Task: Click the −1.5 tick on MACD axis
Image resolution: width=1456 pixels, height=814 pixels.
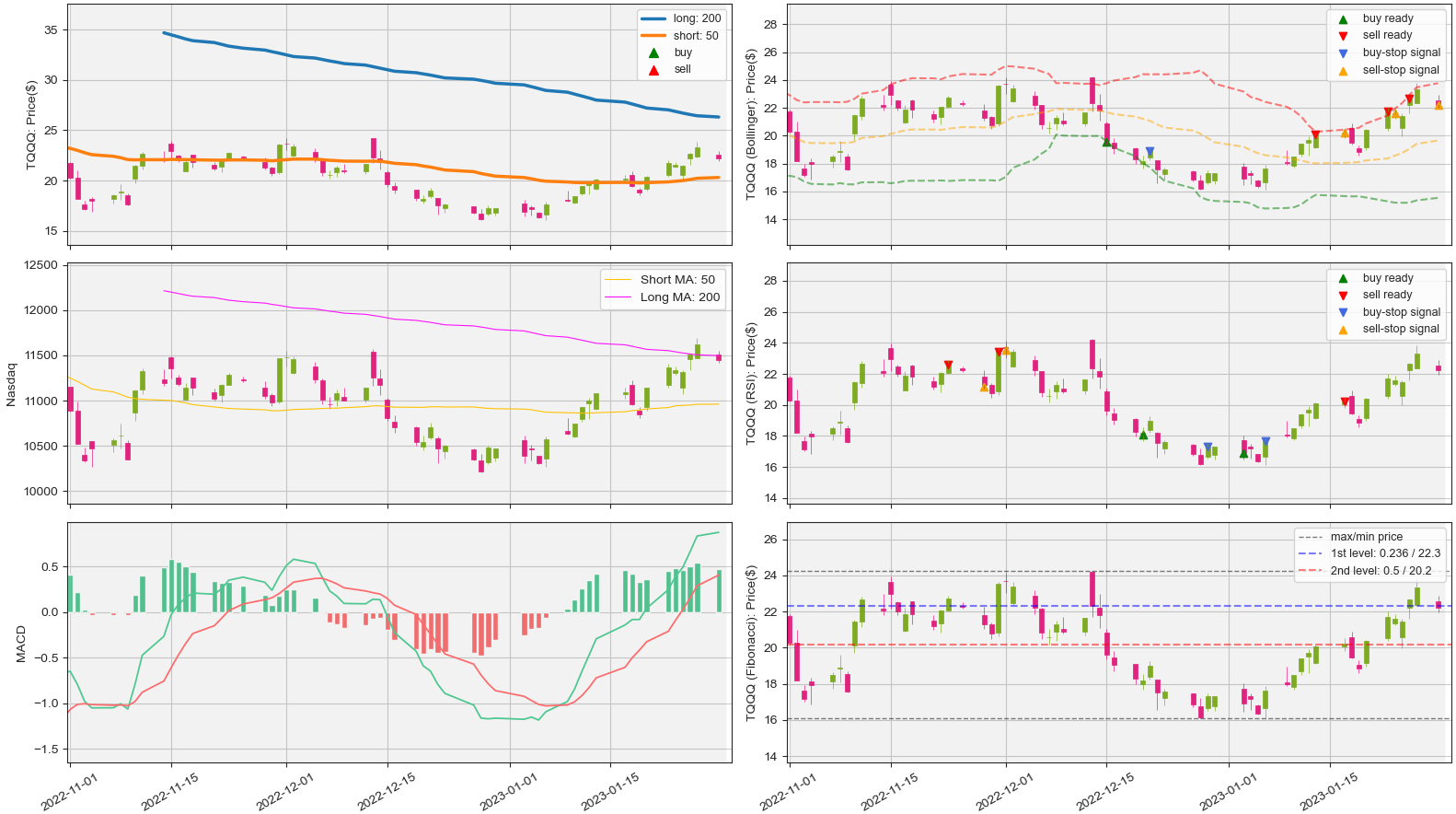Action: click(44, 750)
